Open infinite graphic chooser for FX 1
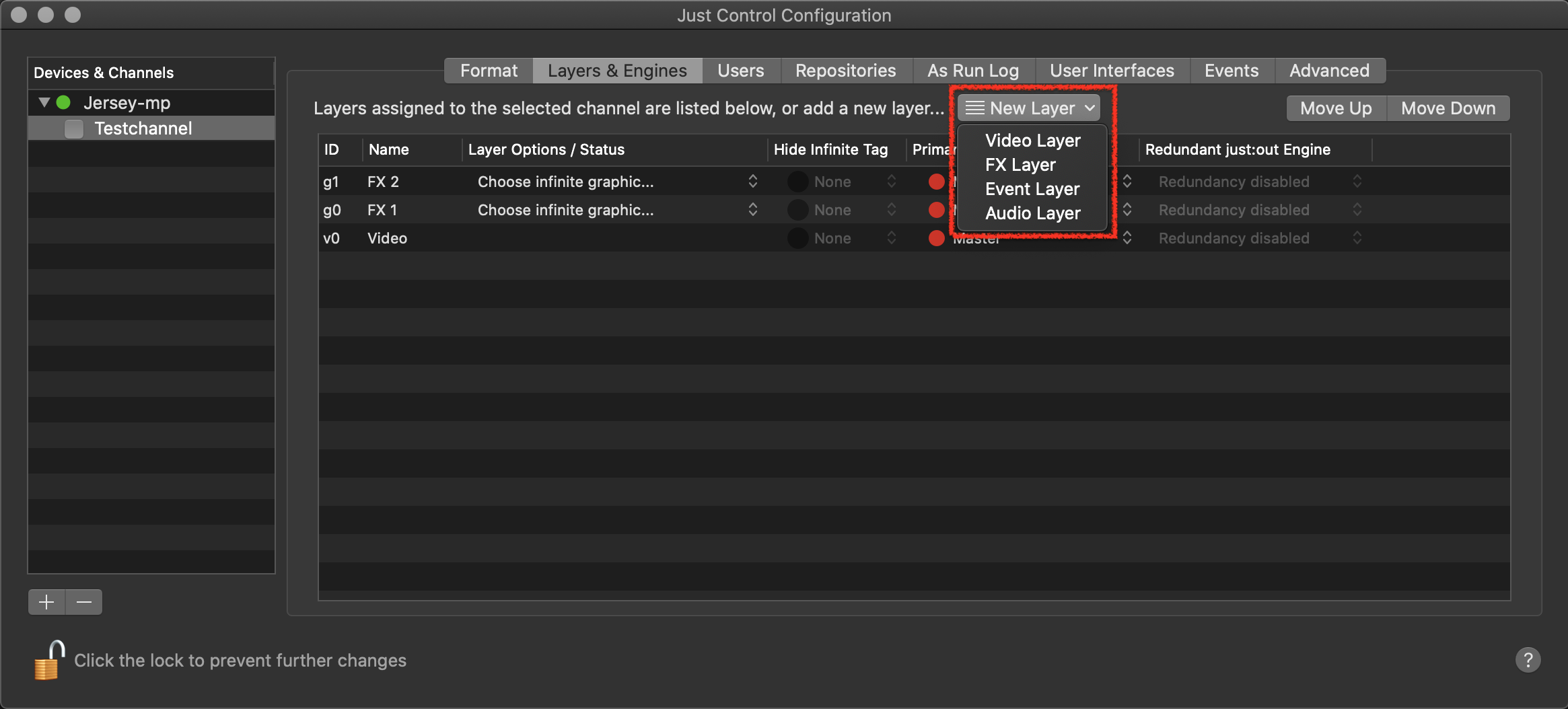 618,210
